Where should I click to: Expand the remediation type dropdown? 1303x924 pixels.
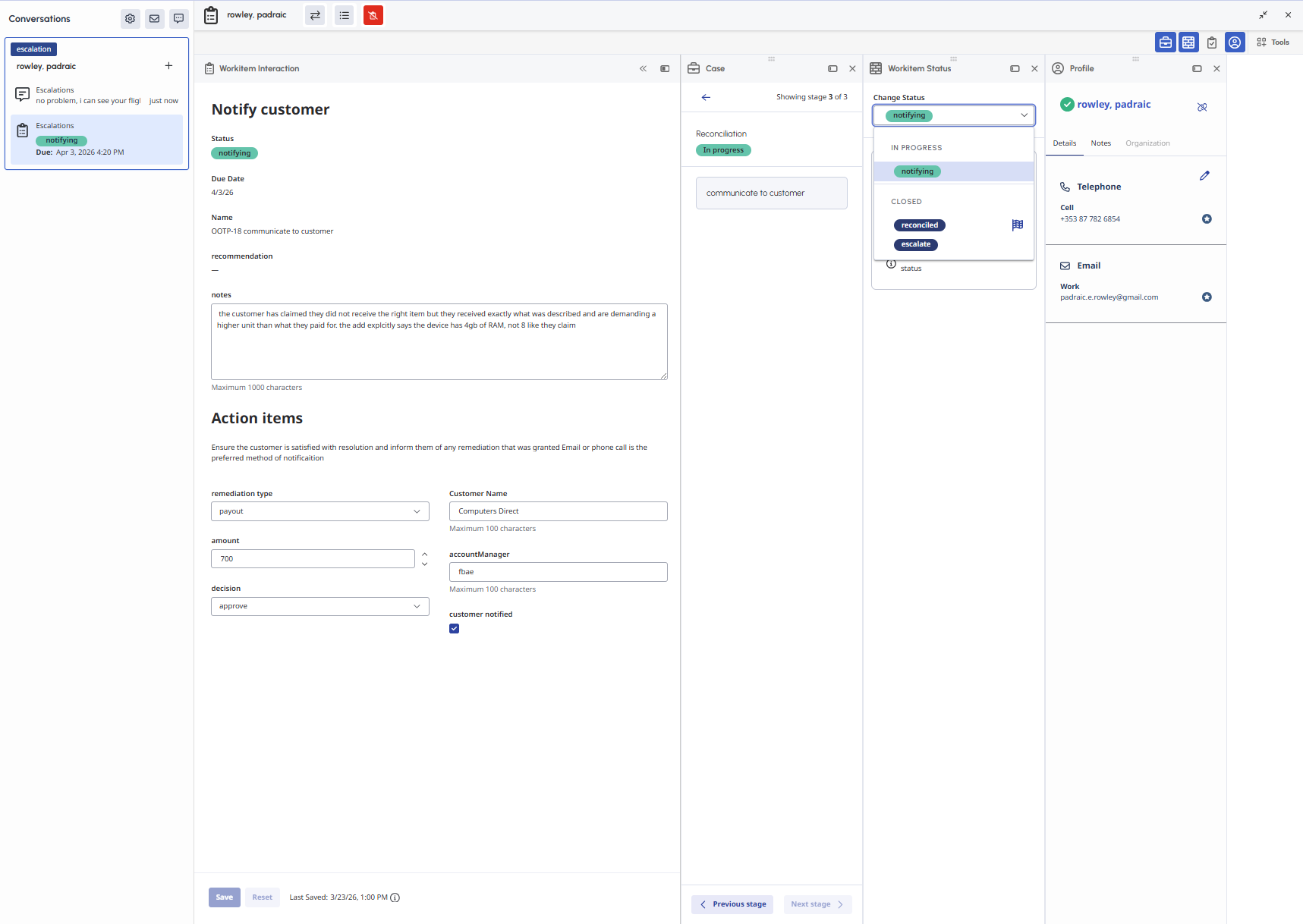[320, 511]
